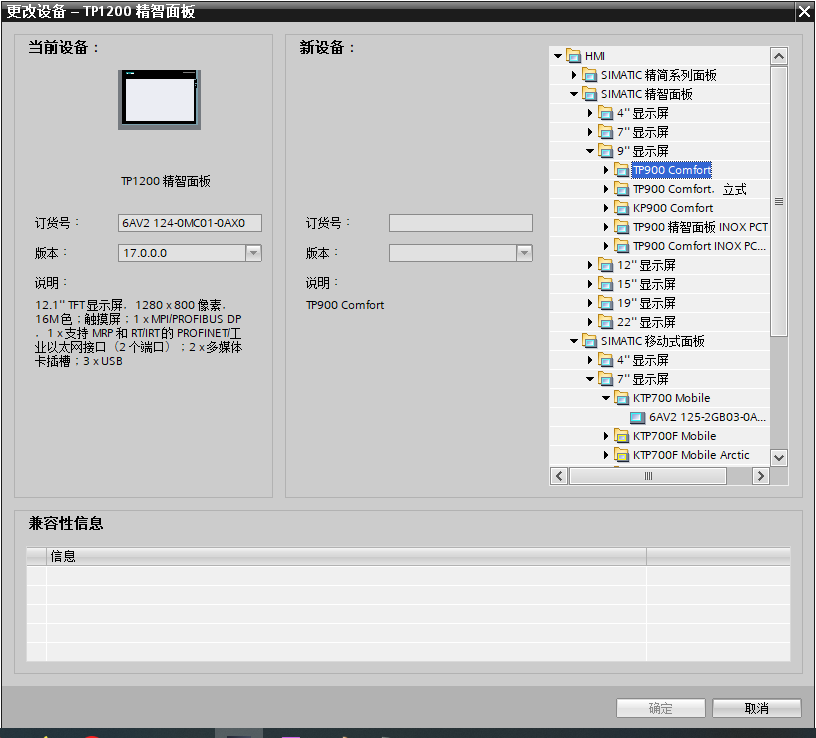Image resolution: width=816 pixels, height=738 pixels.
Task: Expand TP900 精智面板 INOX PCT node
Action: pos(606,227)
